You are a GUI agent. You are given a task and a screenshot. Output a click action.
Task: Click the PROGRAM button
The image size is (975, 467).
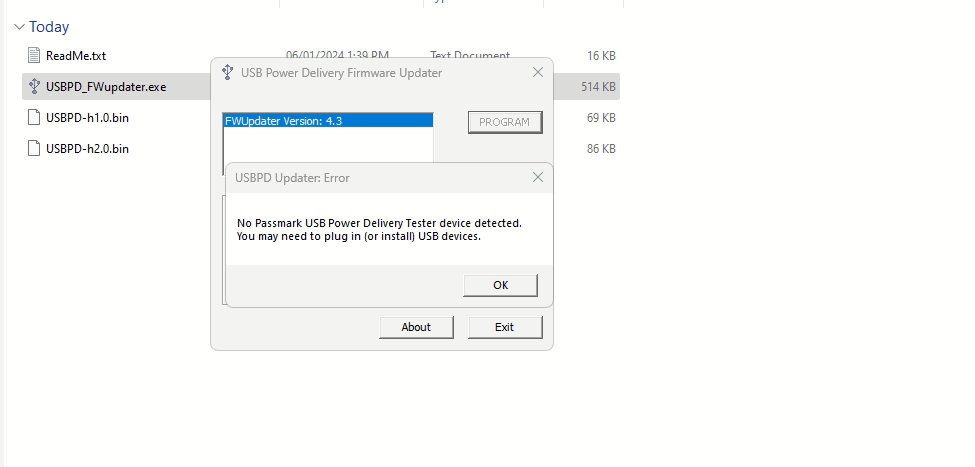click(504, 122)
